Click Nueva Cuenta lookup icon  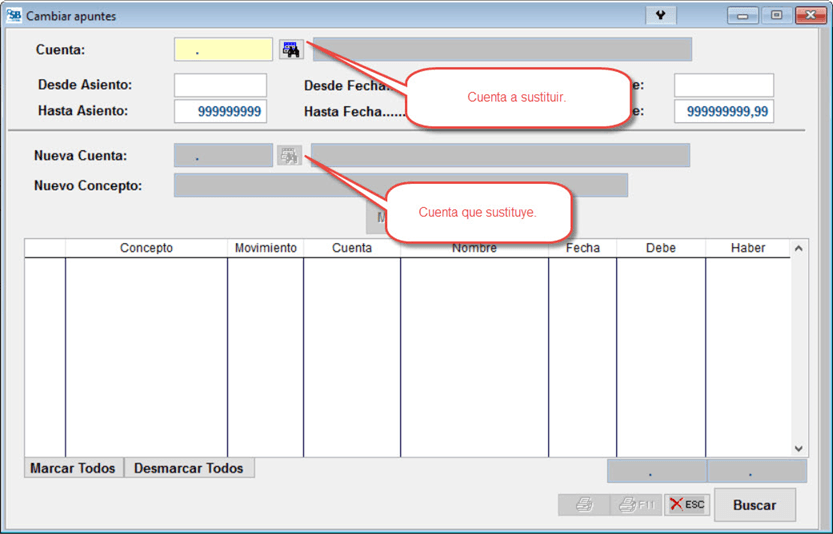pyautogui.click(x=289, y=156)
